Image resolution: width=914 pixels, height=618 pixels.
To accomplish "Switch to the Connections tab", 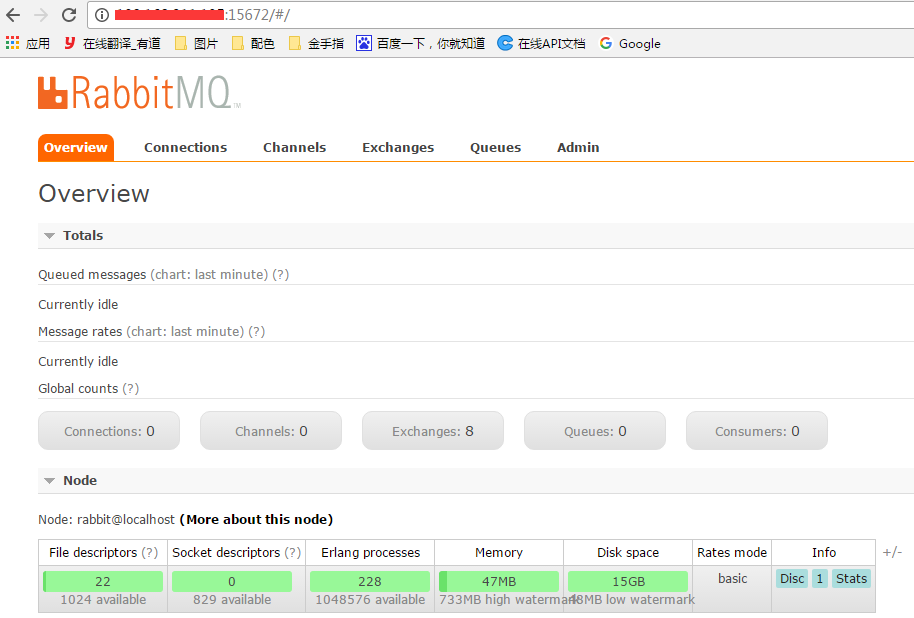I will pyautogui.click(x=185, y=148).
